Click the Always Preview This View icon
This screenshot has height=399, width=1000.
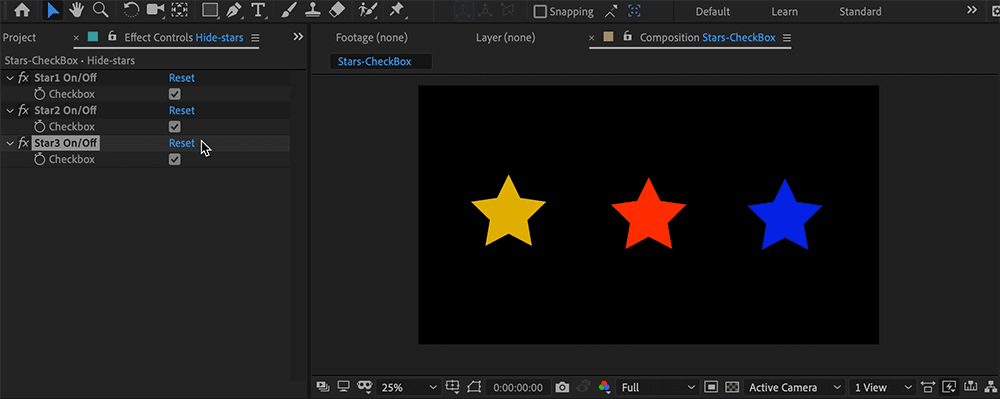click(323, 387)
